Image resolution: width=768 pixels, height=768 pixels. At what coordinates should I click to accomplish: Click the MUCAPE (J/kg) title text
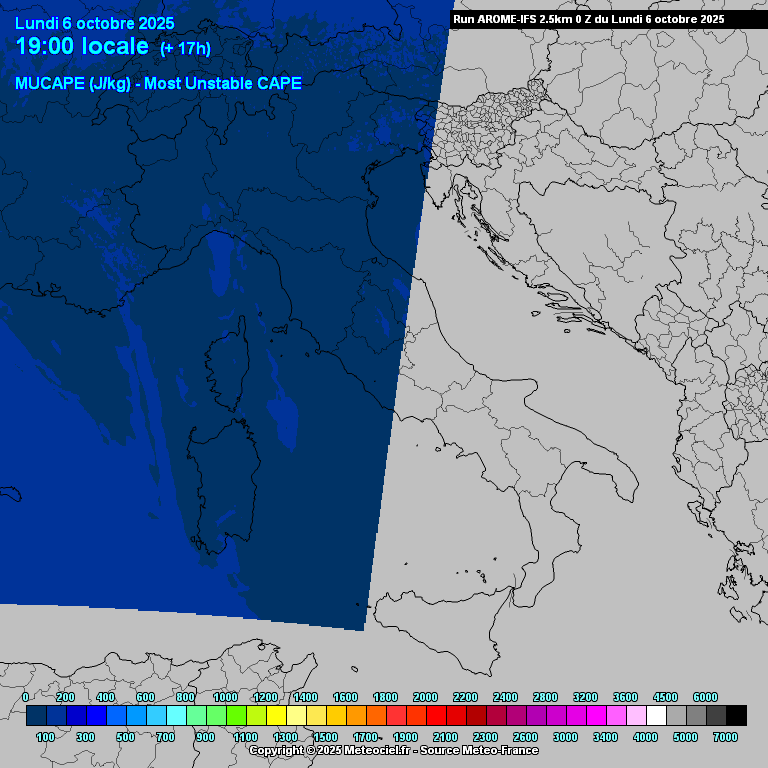click(x=158, y=83)
